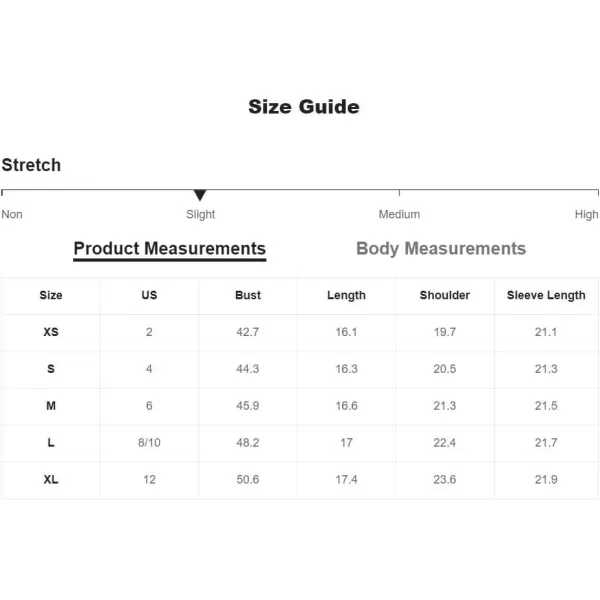Click the Size Guide heading
This screenshot has height=600, width=600.
(304, 106)
